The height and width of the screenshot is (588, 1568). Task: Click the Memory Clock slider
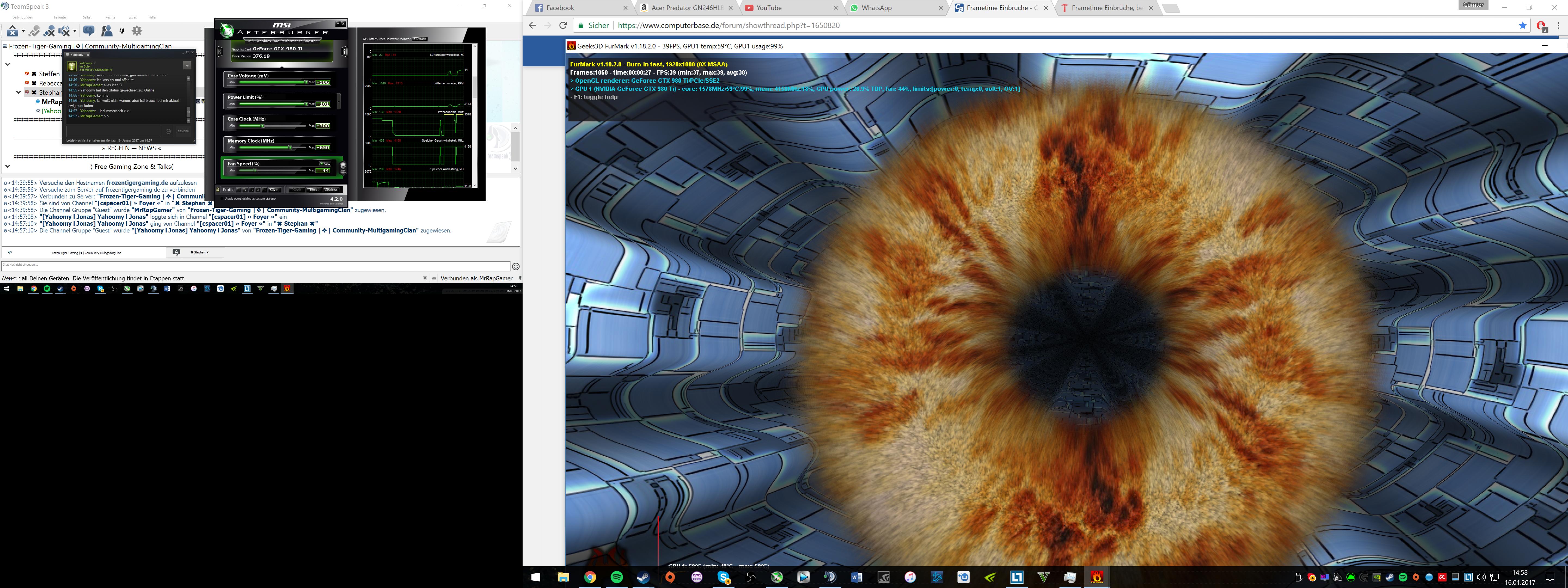[x=273, y=147]
